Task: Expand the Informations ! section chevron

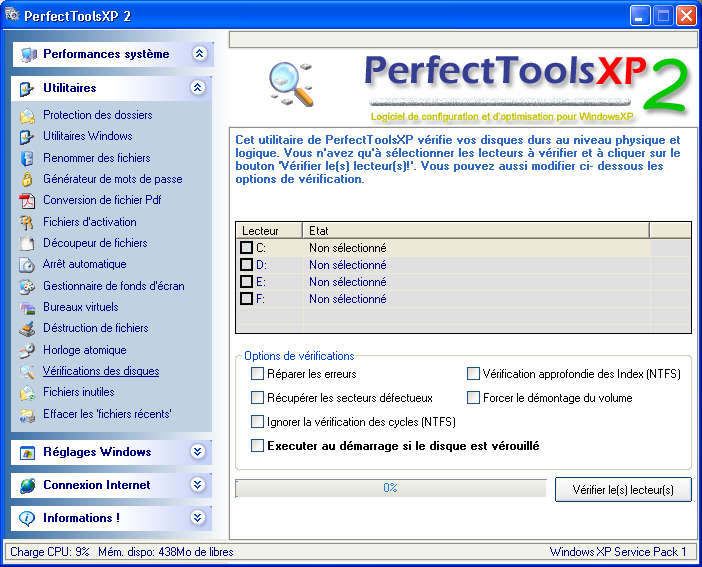Action: 197,517
